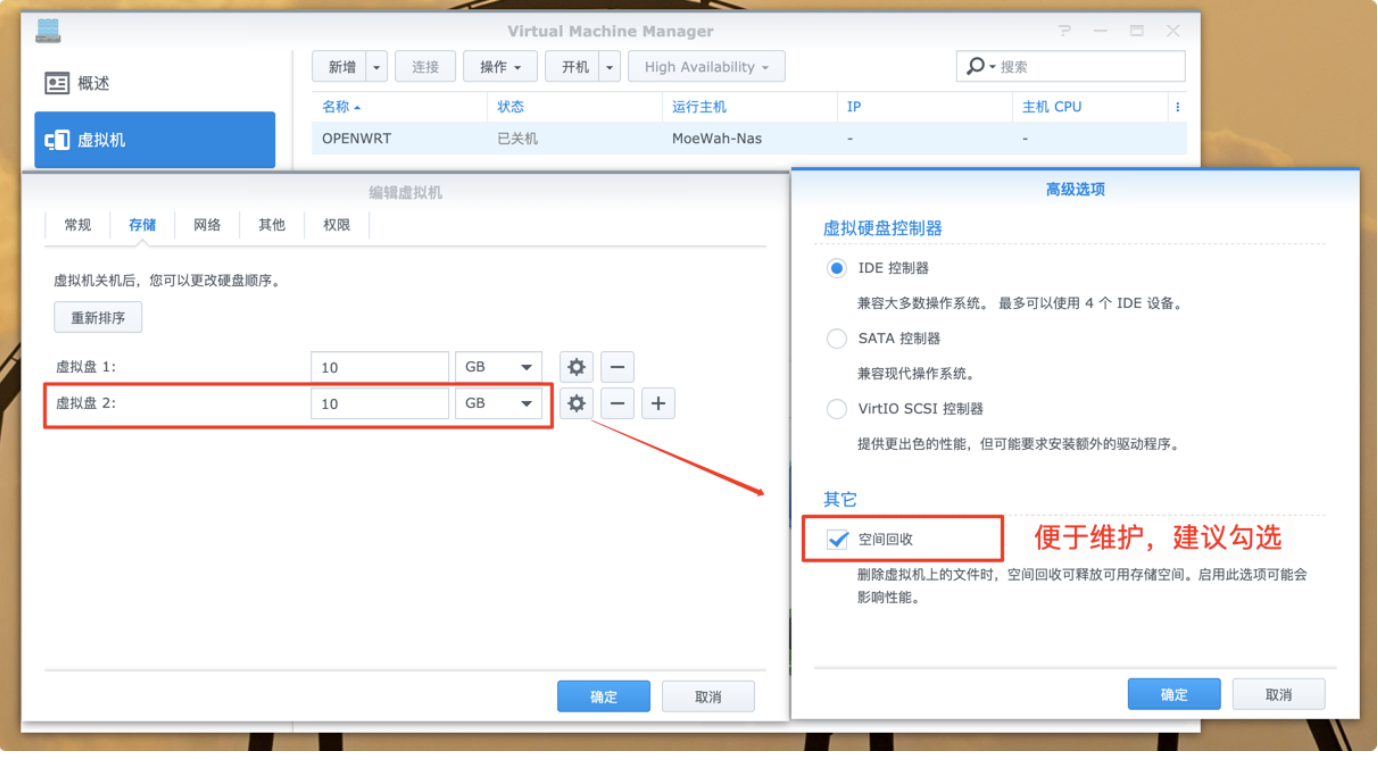Expand the GB unit dropdown for disk 1

click(498, 367)
